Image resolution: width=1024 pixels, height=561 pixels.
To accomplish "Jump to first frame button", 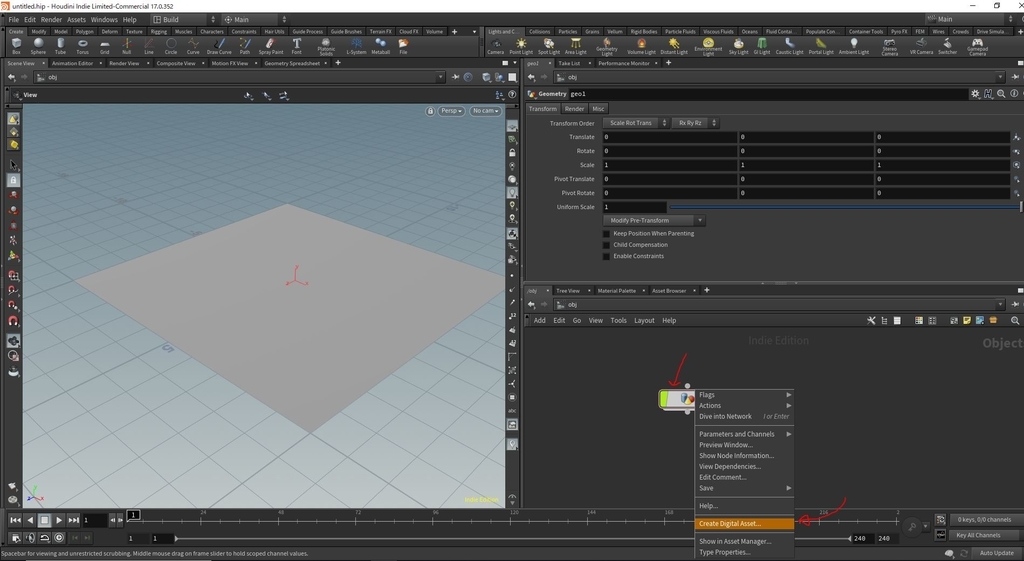I will click(x=15, y=521).
